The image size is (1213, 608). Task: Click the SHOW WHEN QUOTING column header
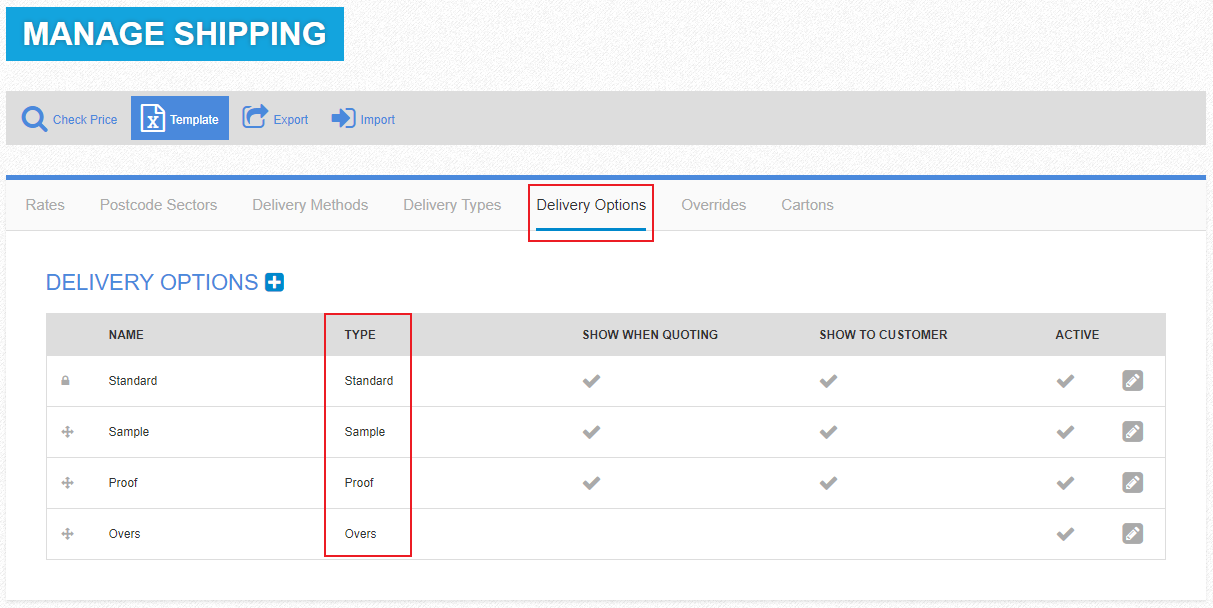pos(650,335)
